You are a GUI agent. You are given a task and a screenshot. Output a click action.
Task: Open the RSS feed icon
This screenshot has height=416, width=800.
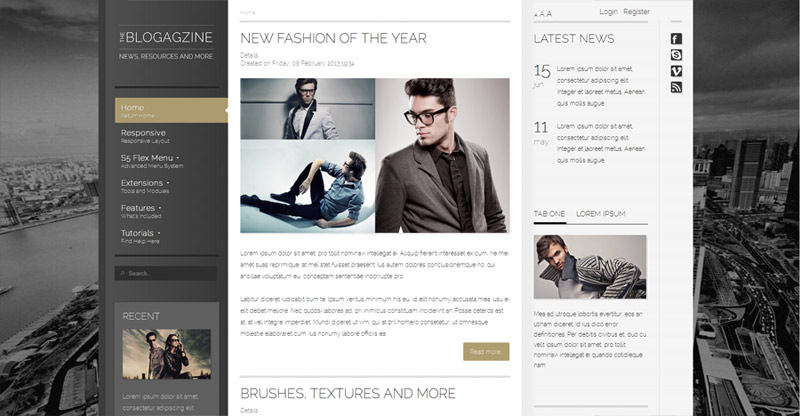click(676, 88)
